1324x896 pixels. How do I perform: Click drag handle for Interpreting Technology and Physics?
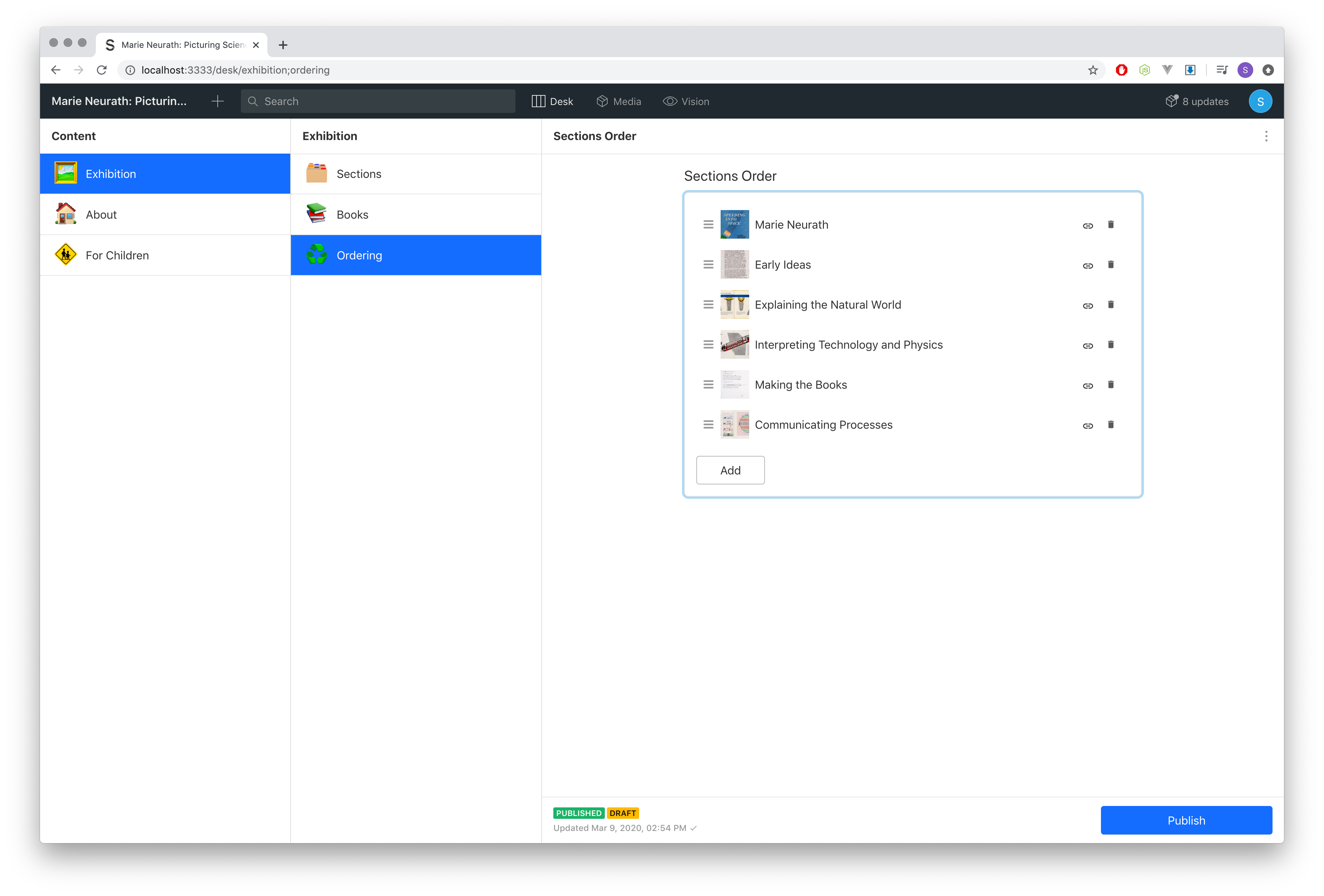708,344
